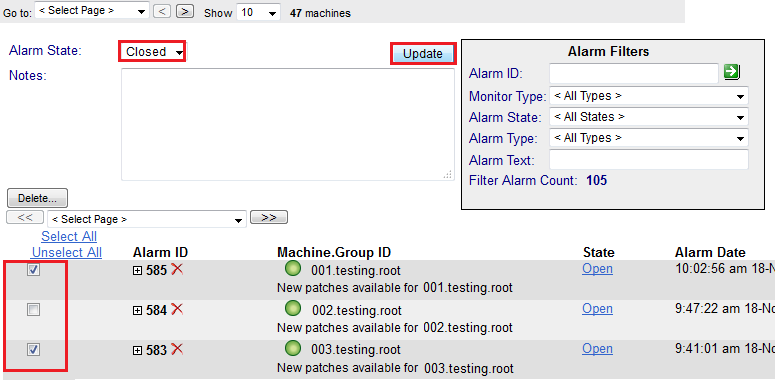Click into the Notes text area
775x380 pixels.
[288, 124]
